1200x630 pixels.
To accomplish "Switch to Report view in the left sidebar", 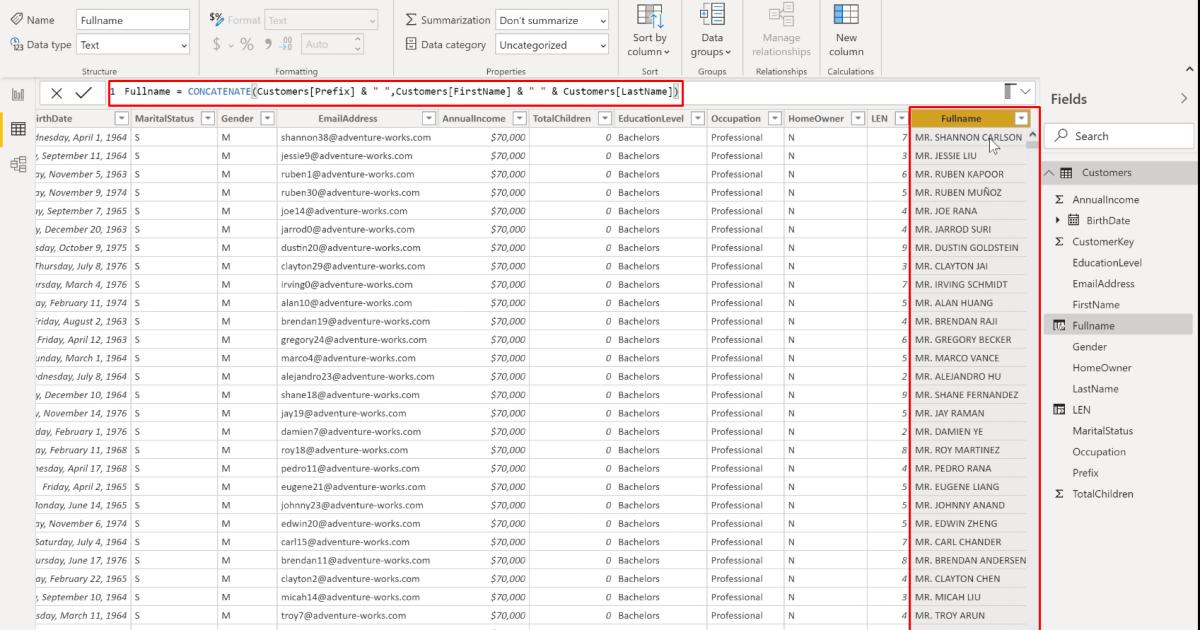I will pos(16,92).
